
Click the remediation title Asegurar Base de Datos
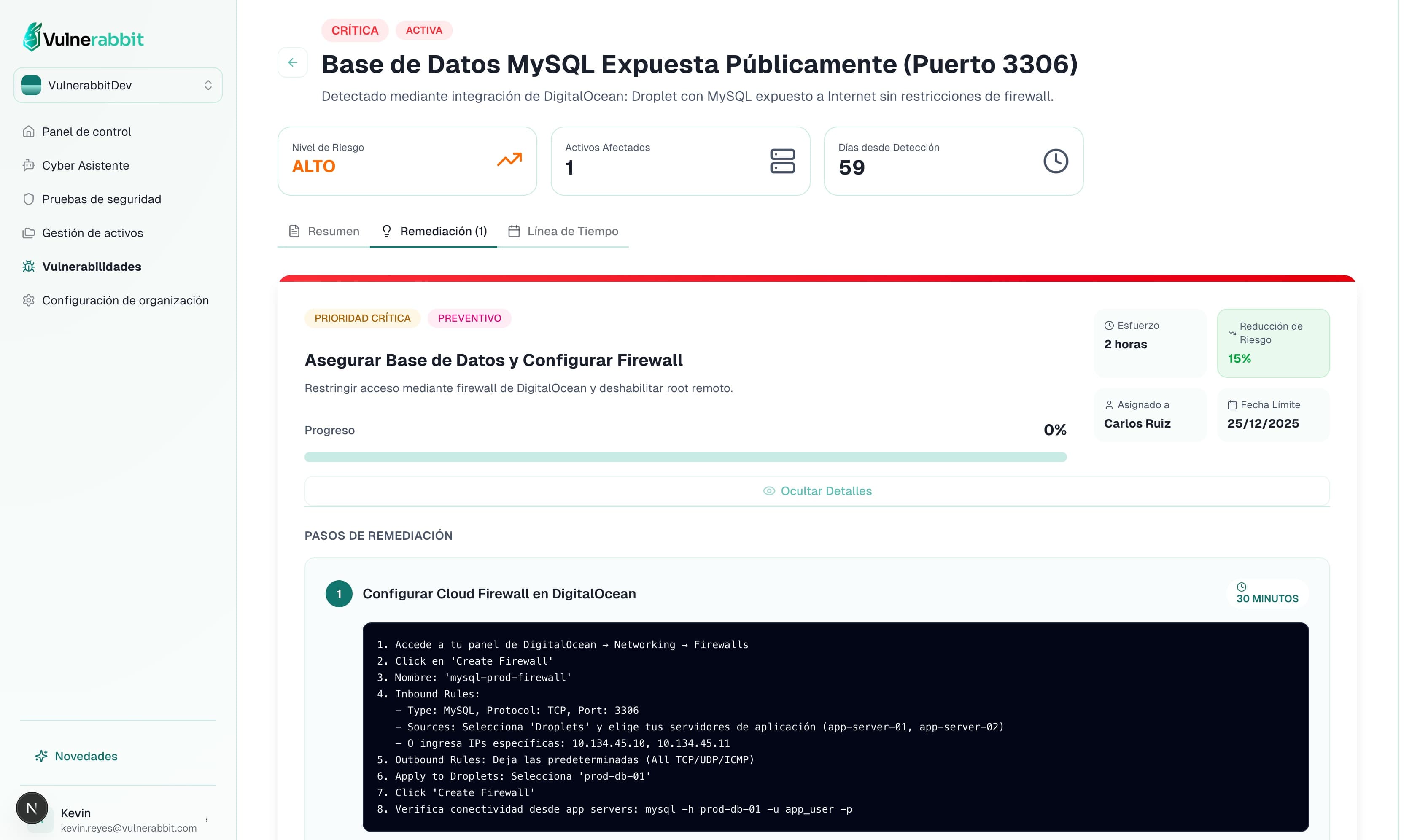pyautogui.click(x=493, y=360)
